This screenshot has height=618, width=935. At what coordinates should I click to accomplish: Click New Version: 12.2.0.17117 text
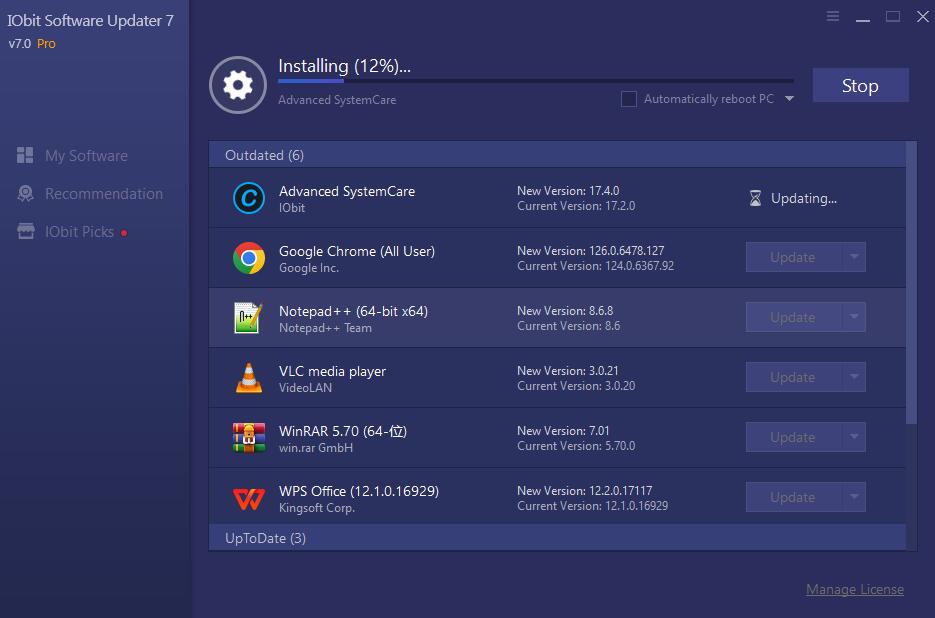584,490
